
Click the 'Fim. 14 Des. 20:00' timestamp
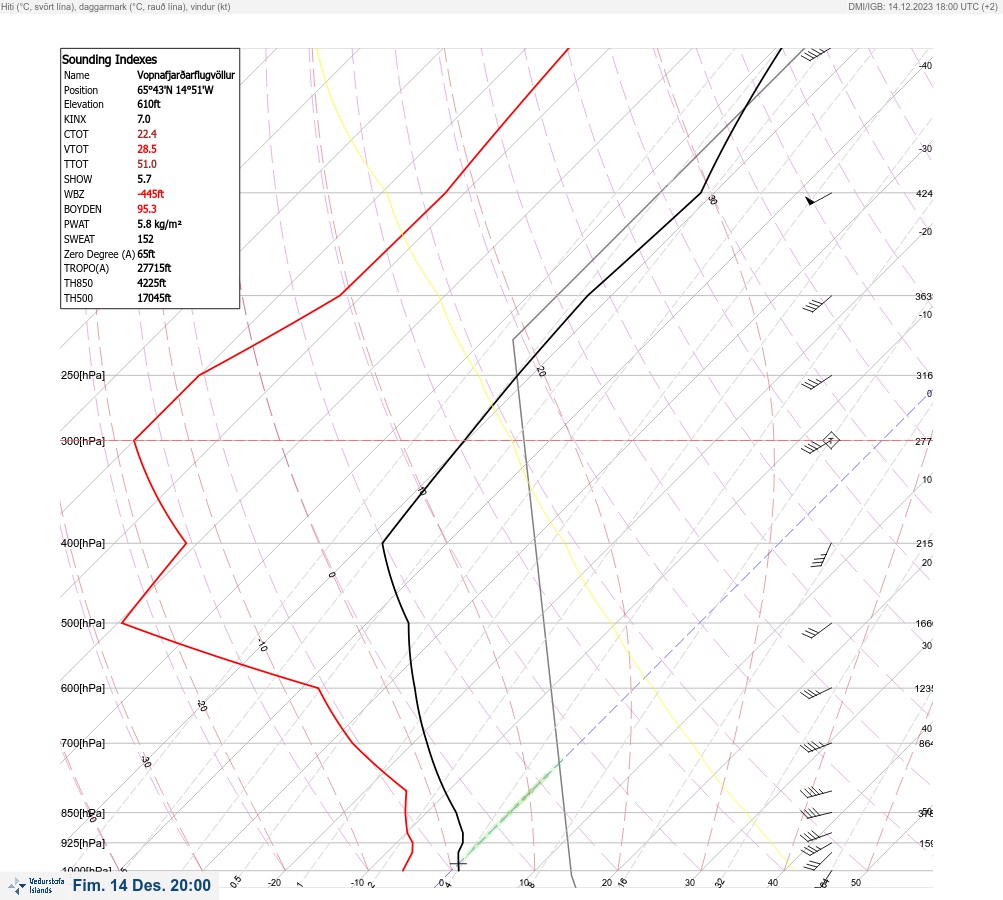(x=141, y=885)
